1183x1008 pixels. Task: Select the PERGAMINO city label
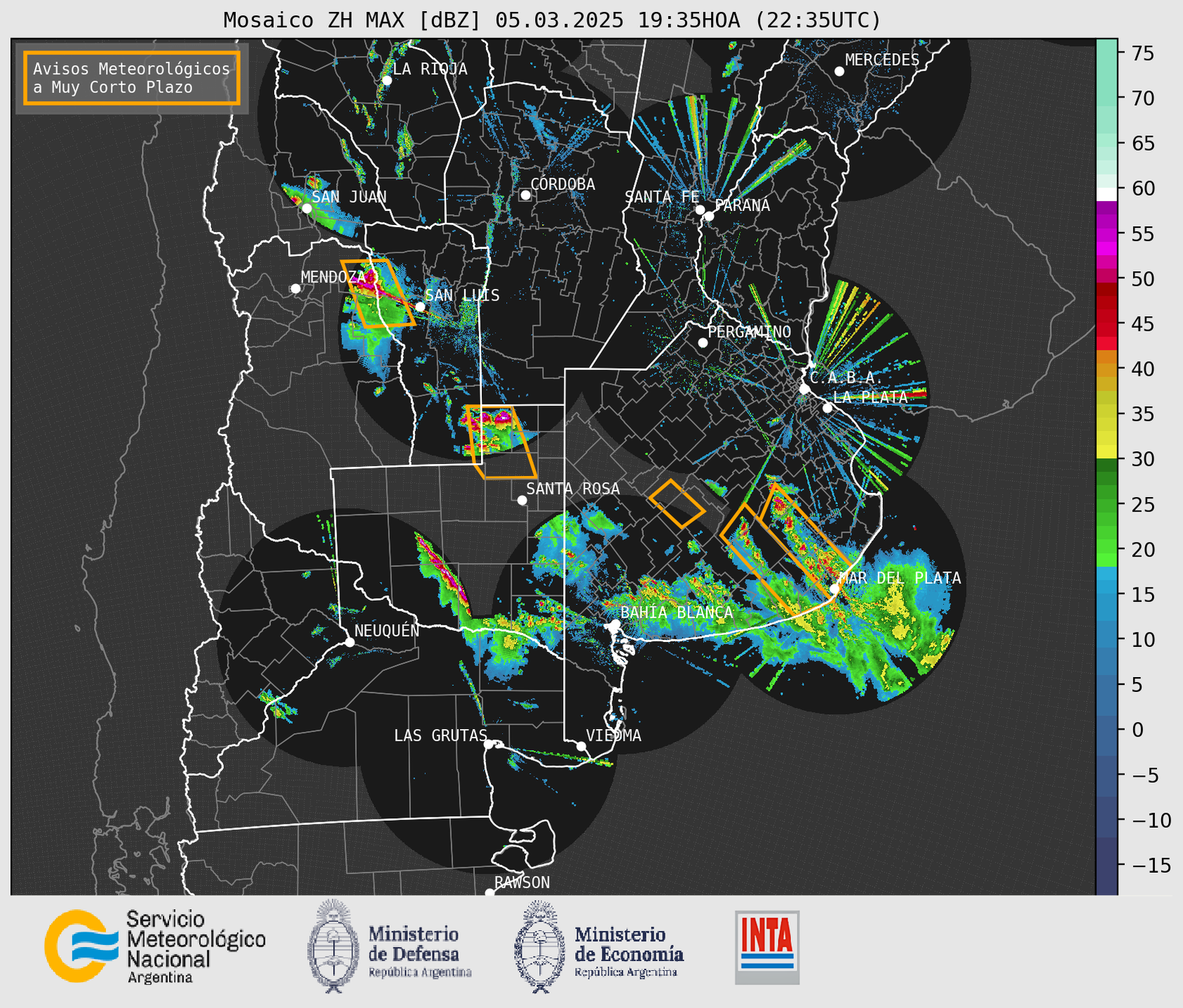750,332
